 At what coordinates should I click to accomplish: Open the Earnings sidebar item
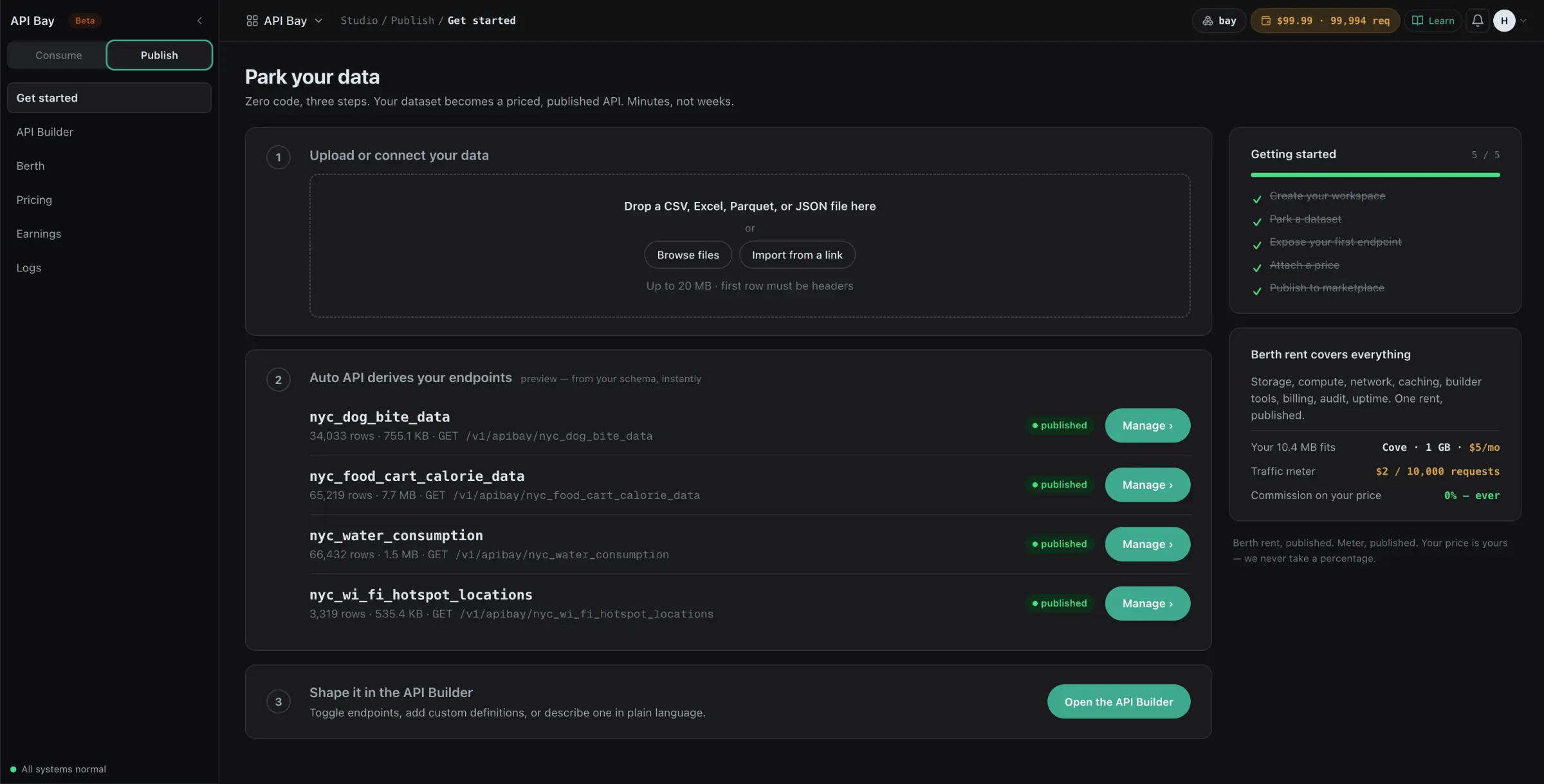point(109,234)
